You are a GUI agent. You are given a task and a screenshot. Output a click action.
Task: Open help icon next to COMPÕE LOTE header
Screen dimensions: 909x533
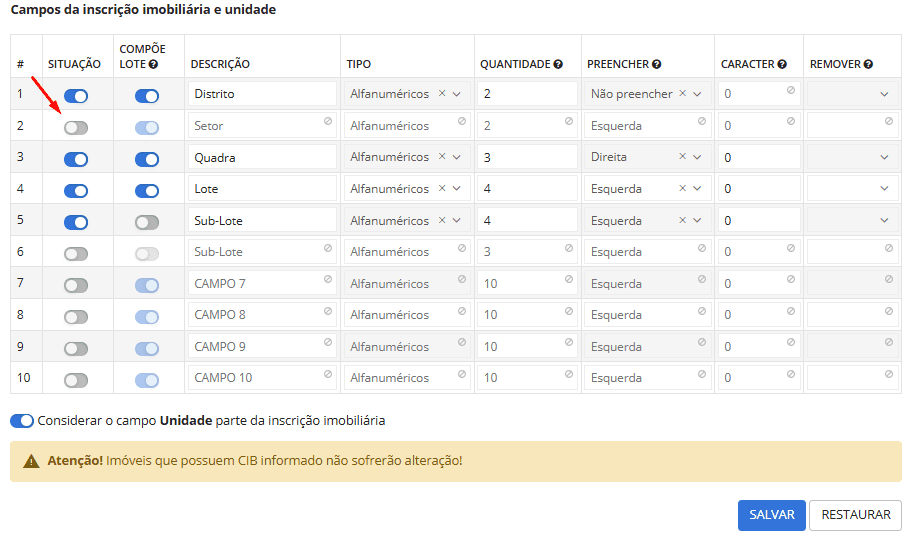153,64
